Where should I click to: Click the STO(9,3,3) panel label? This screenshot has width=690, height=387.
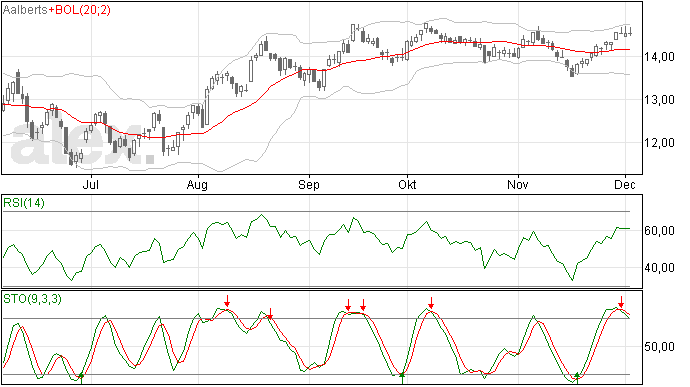33,299
